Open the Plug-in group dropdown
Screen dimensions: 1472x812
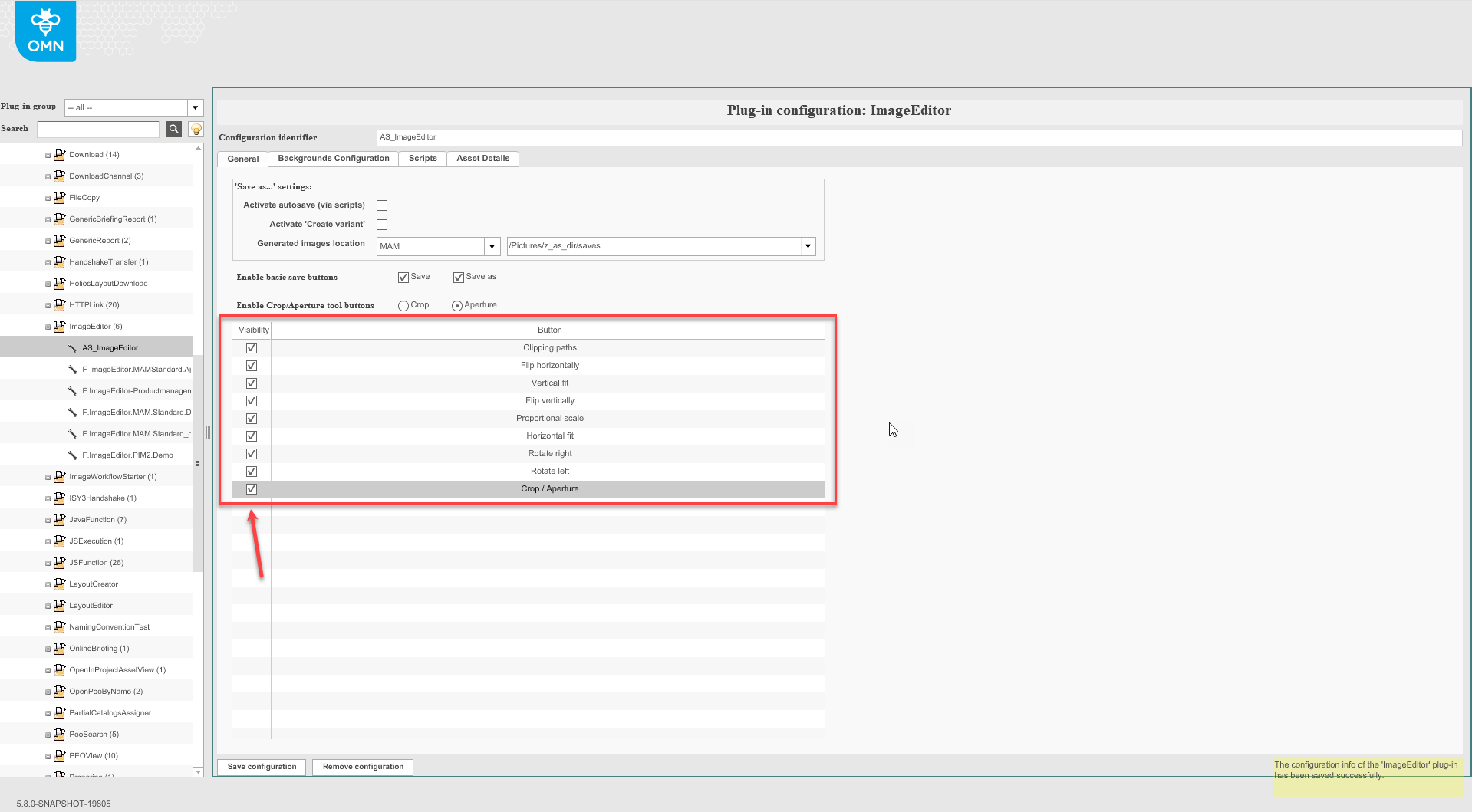195,107
